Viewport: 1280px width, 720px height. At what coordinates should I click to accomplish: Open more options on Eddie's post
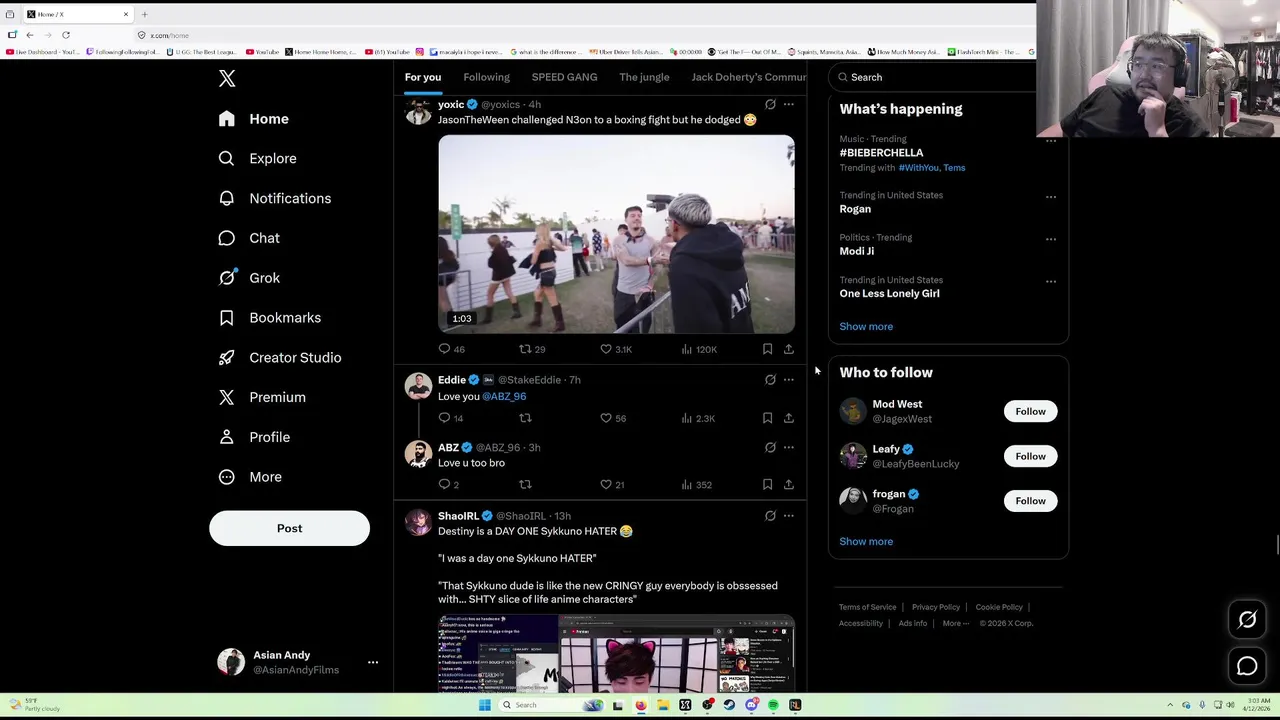pyautogui.click(x=788, y=380)
